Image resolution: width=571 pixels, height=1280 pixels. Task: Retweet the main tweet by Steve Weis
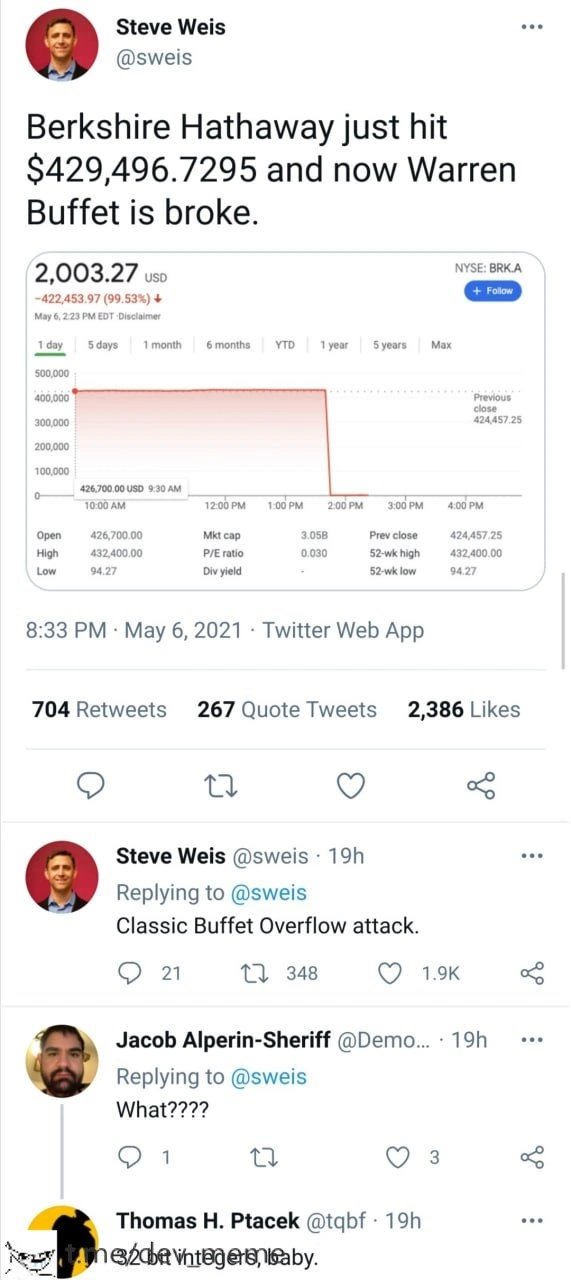point(220,787)
